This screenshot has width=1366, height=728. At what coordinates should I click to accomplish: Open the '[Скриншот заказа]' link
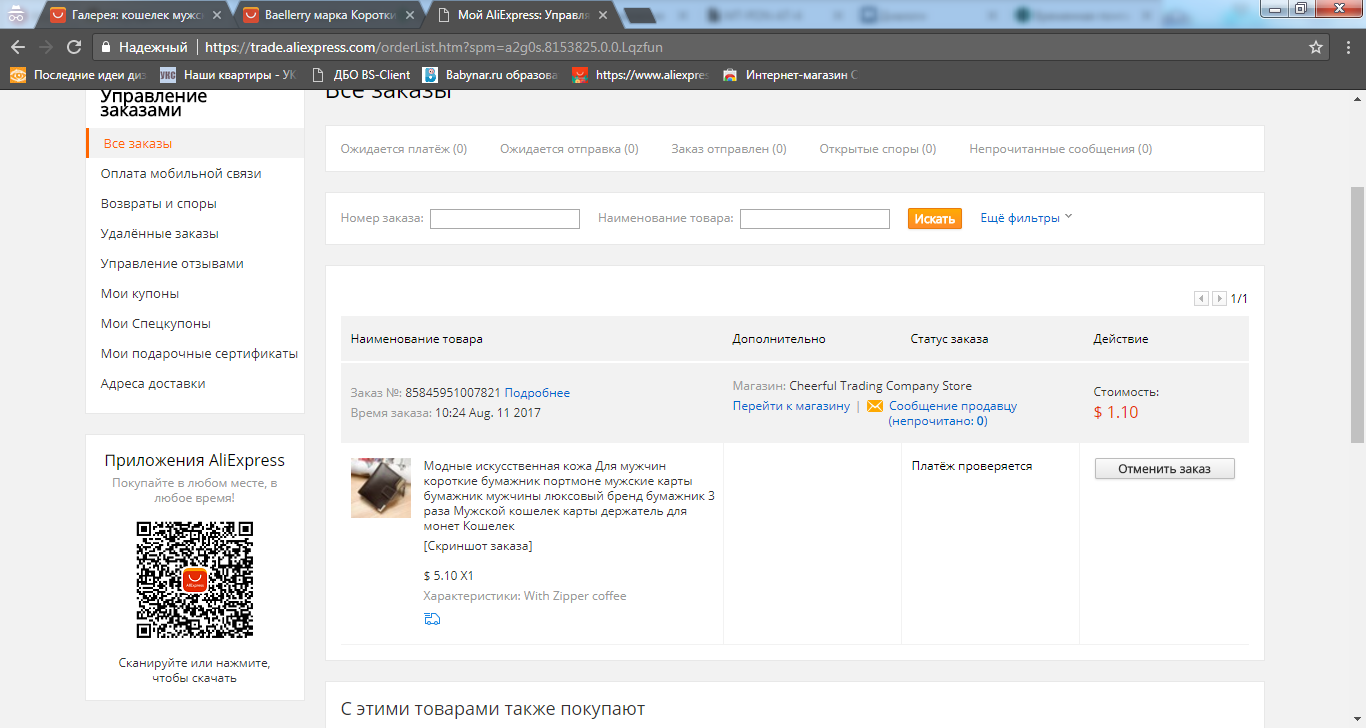pos(478,546)
